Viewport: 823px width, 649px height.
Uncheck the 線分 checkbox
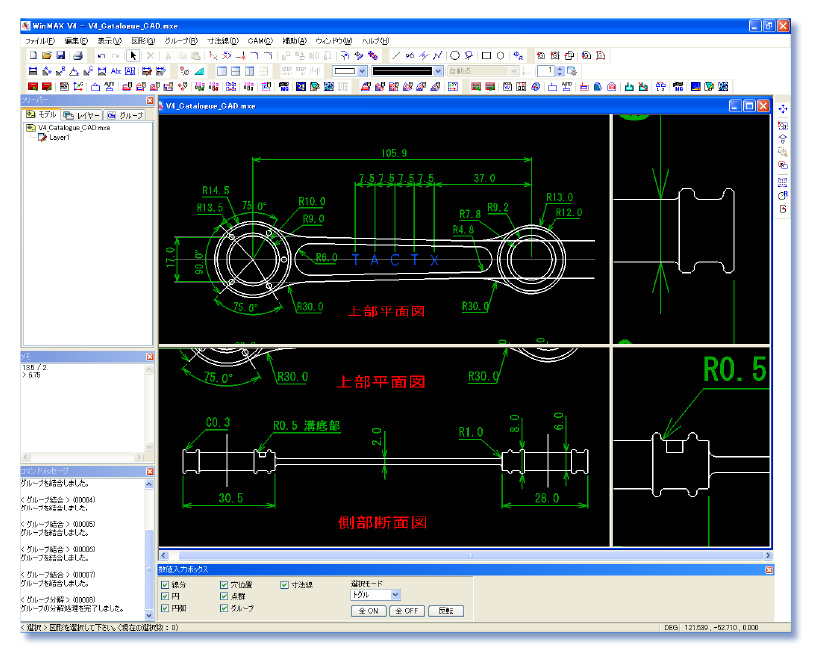(165, 584)
